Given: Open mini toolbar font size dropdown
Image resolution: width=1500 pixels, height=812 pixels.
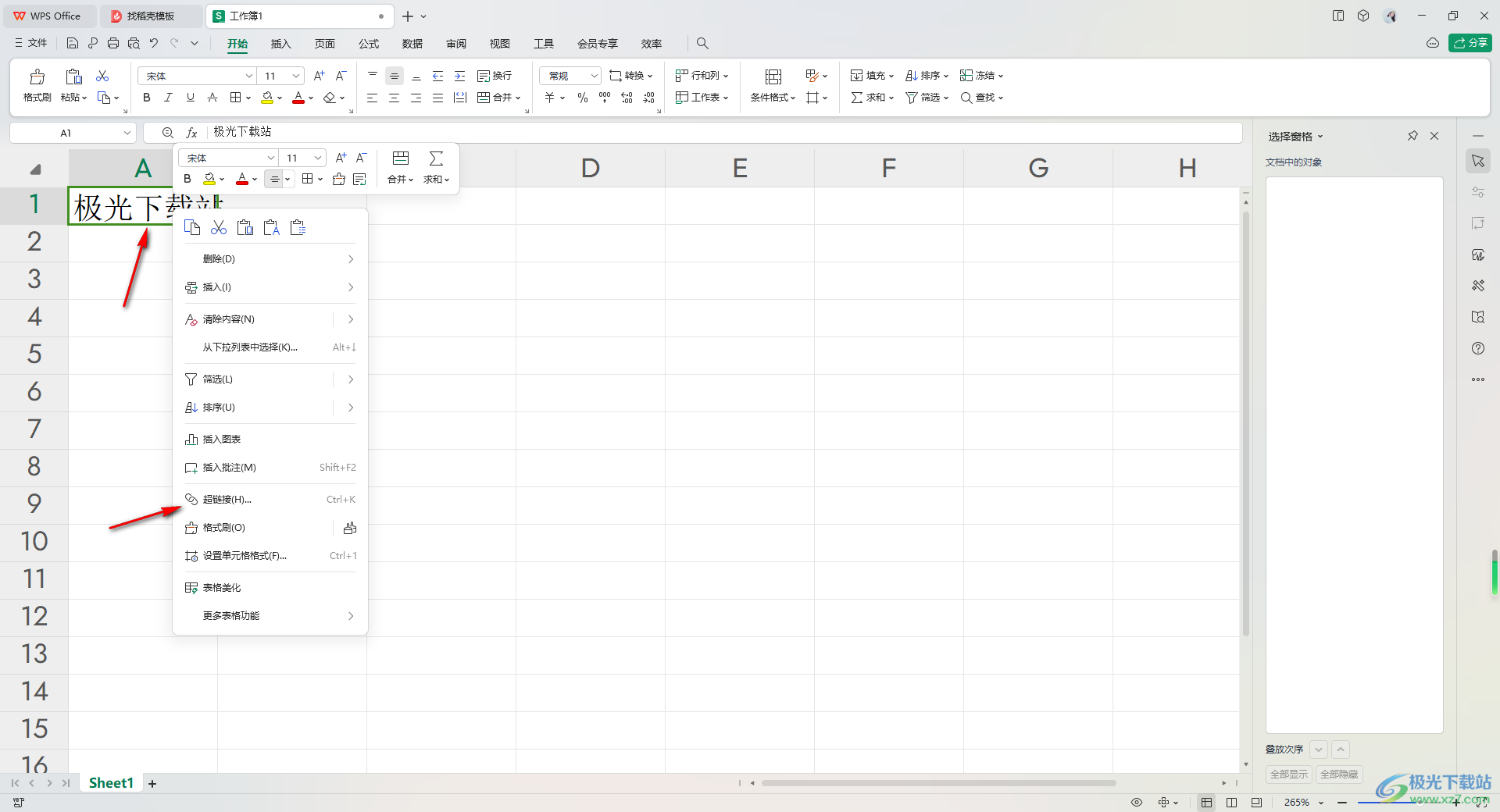Looking at the screenshot, I should (x=318, y=158).
